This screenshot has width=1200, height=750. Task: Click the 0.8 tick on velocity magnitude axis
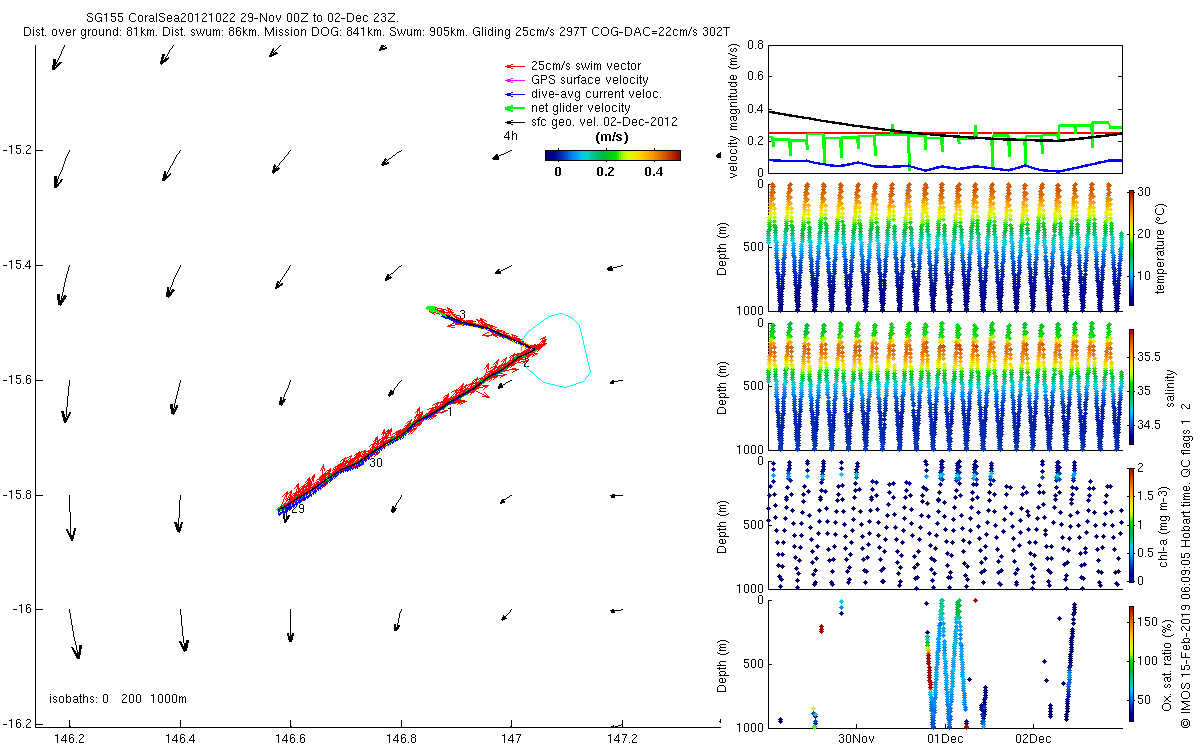pyautogui.click(x=757, y=46)
